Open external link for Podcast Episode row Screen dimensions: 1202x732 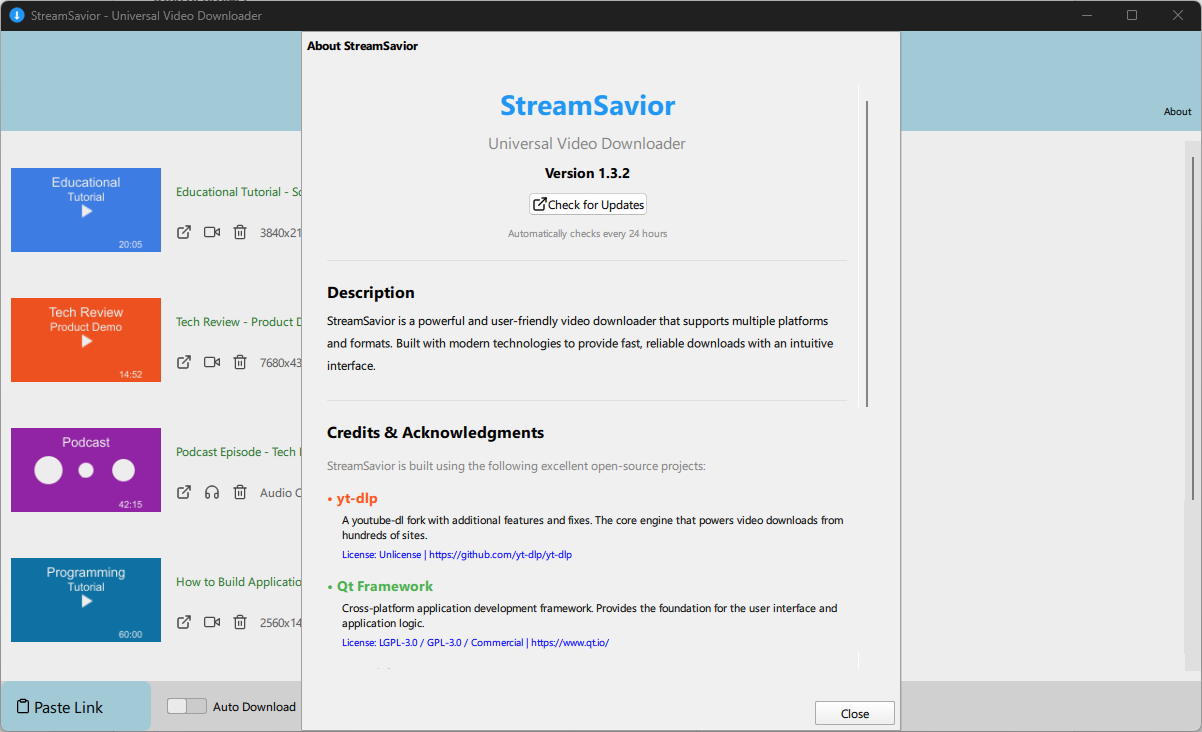tap(184, 492)
